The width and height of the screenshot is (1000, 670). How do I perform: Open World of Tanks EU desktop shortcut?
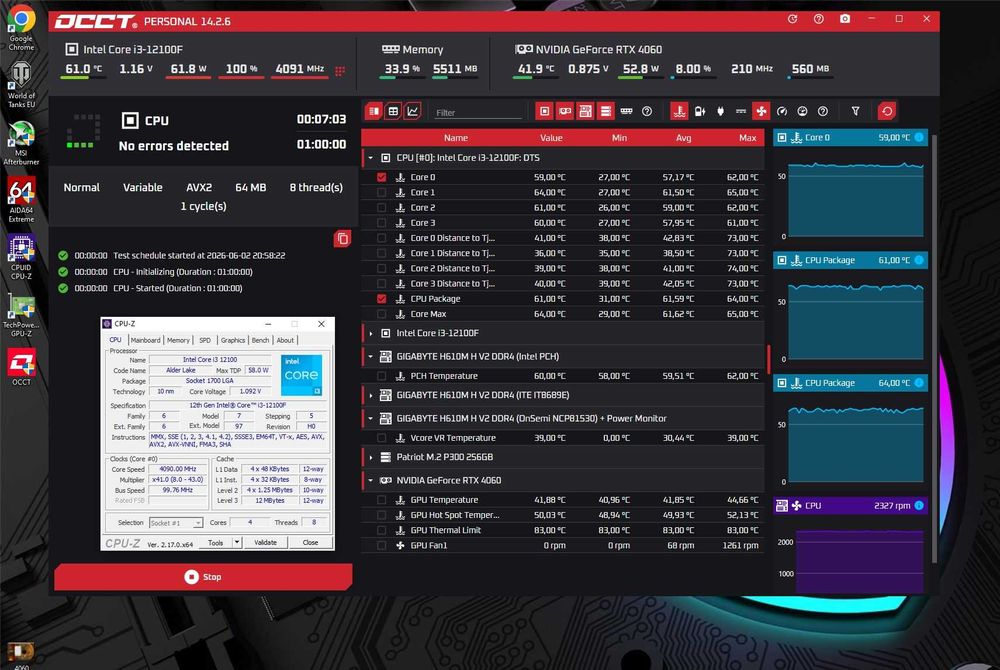click(x=21, y=85)
